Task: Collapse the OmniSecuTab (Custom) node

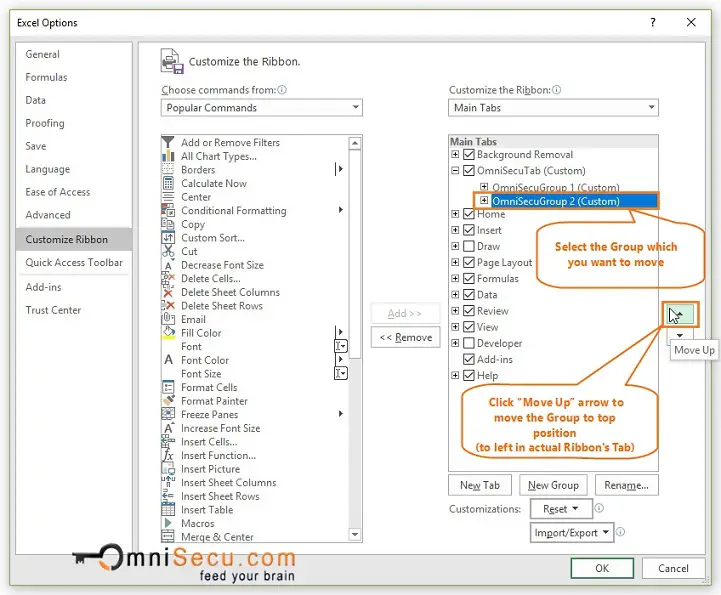Action: click(455, 171)
